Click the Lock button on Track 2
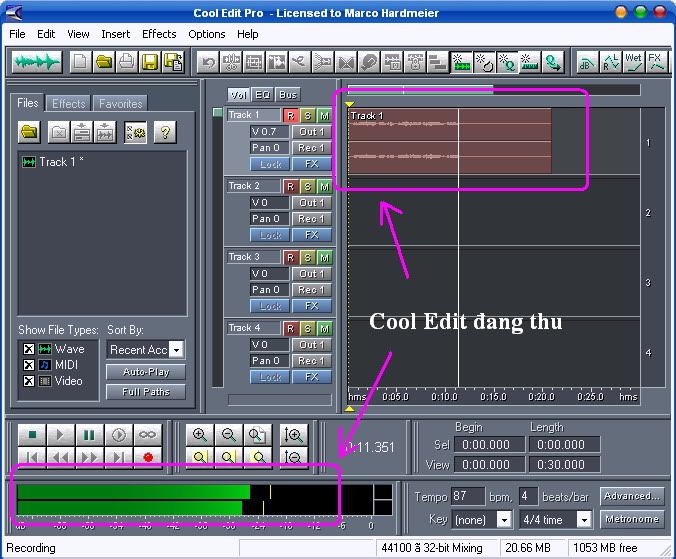 (x=270, y=235)
